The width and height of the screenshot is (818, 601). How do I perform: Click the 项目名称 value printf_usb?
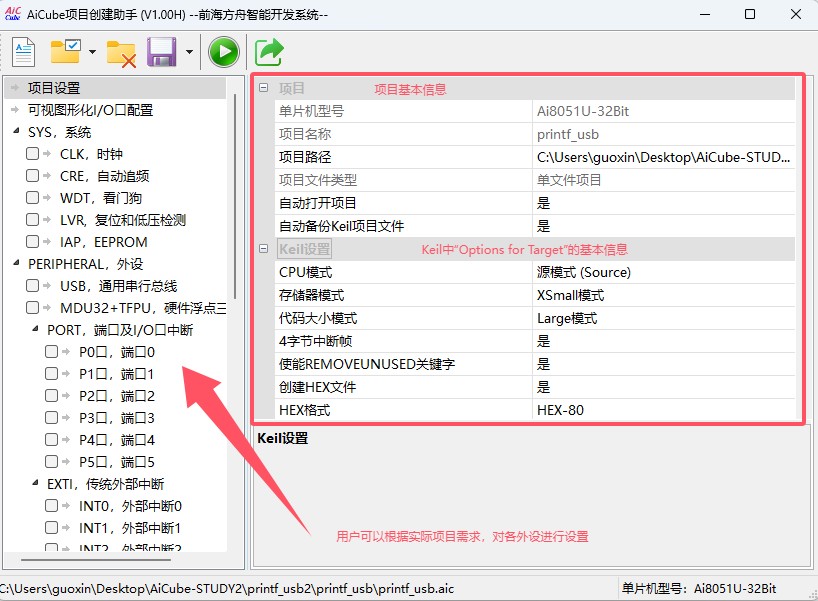[x=664, y=134]
